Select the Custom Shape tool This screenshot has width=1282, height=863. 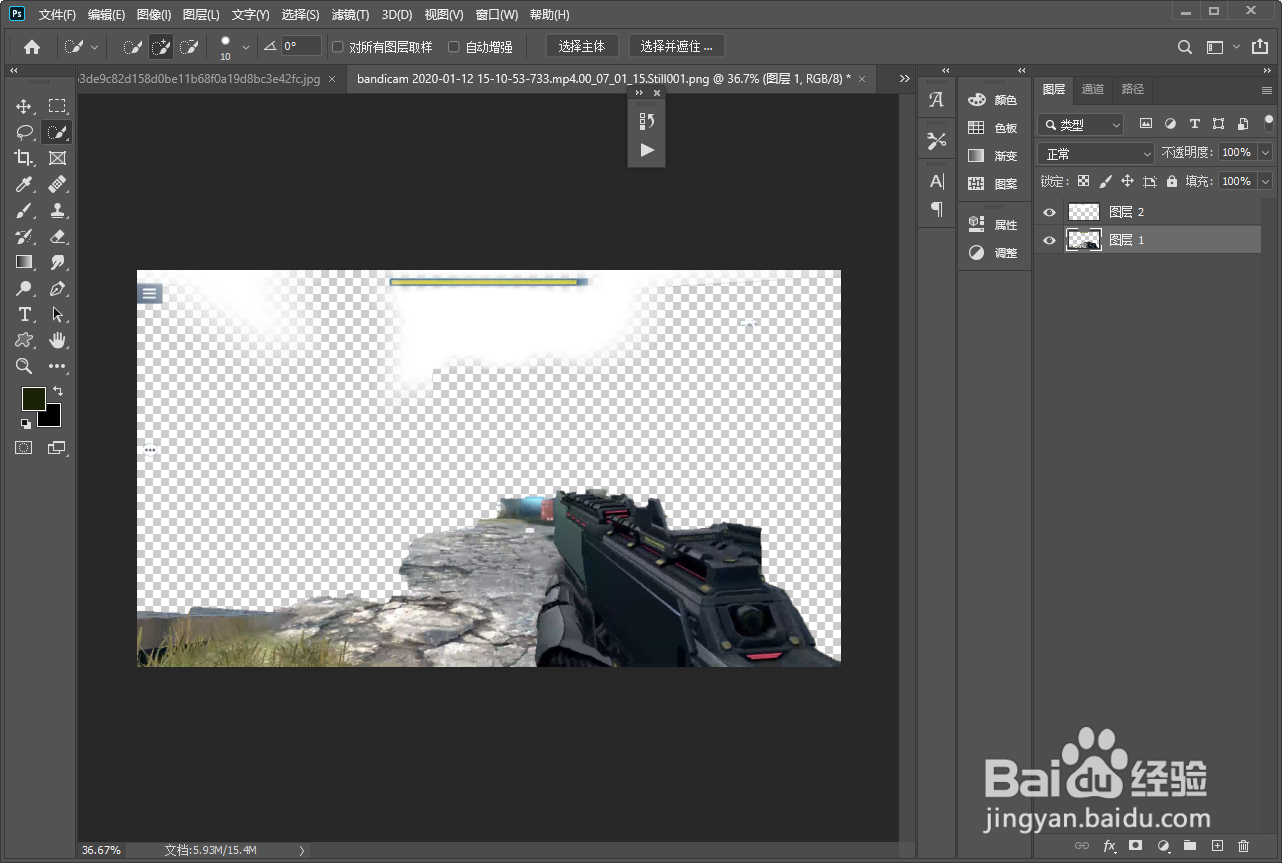[x=24, y=340]
